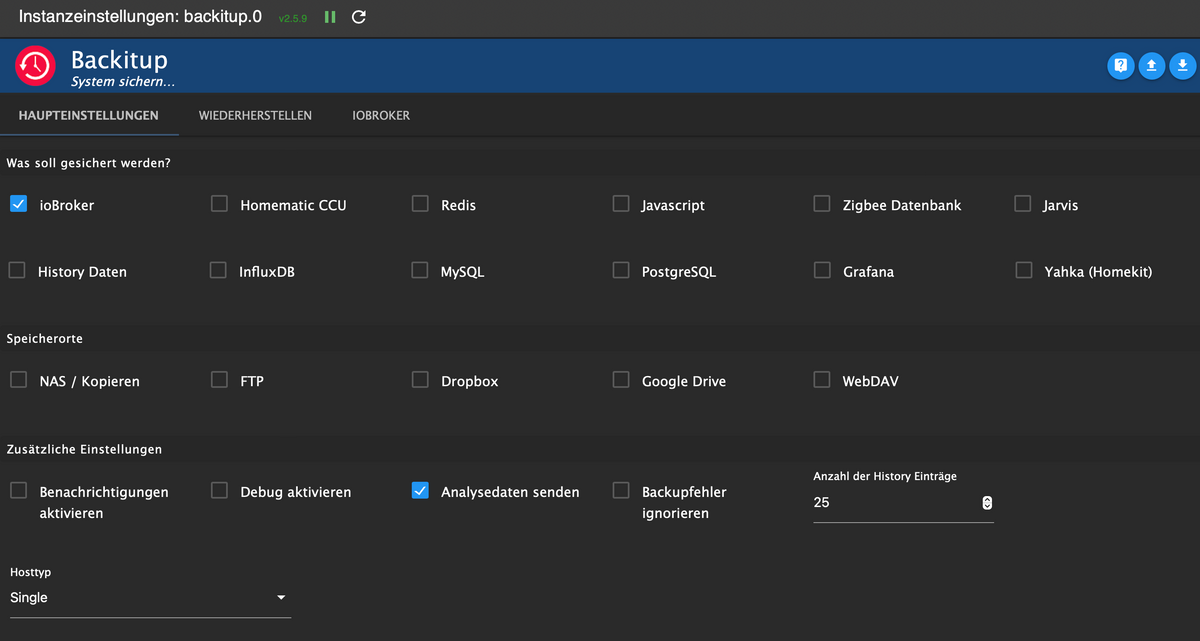Enable Dropbox storage checkbox
1200x641 pixels.
click(x=420, y=380)
